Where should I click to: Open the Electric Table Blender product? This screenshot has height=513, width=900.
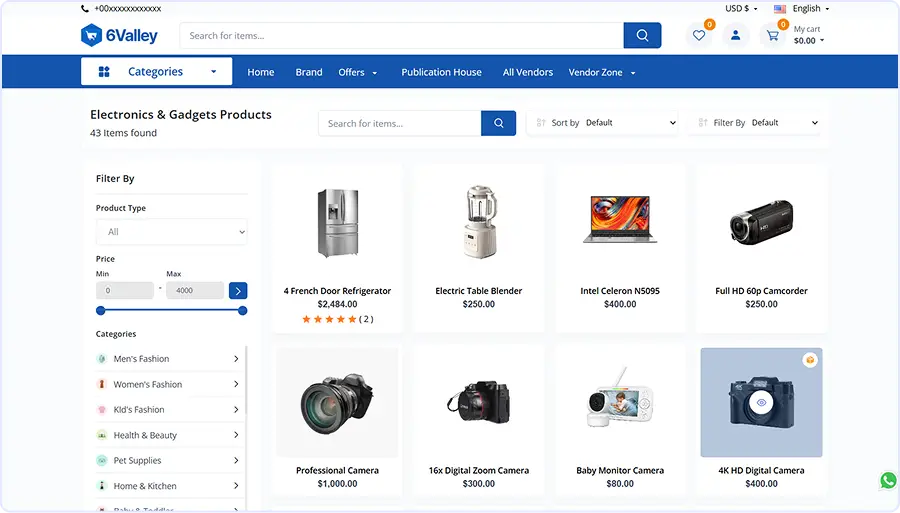coord(478,291)
